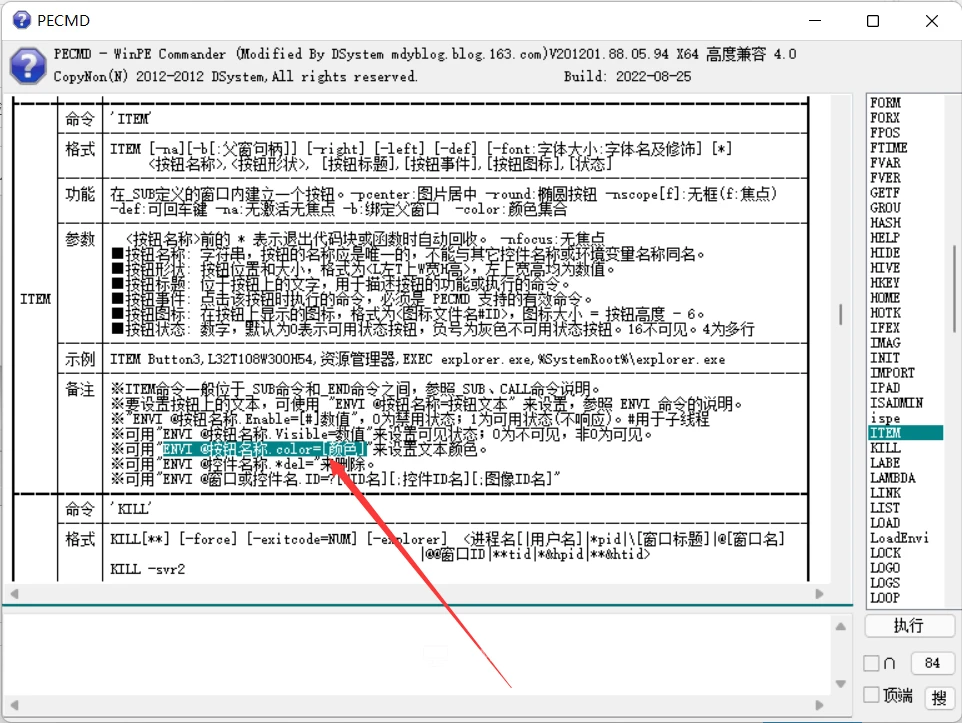
Task: Select LOOP in the command list
Action: [885, 598]
